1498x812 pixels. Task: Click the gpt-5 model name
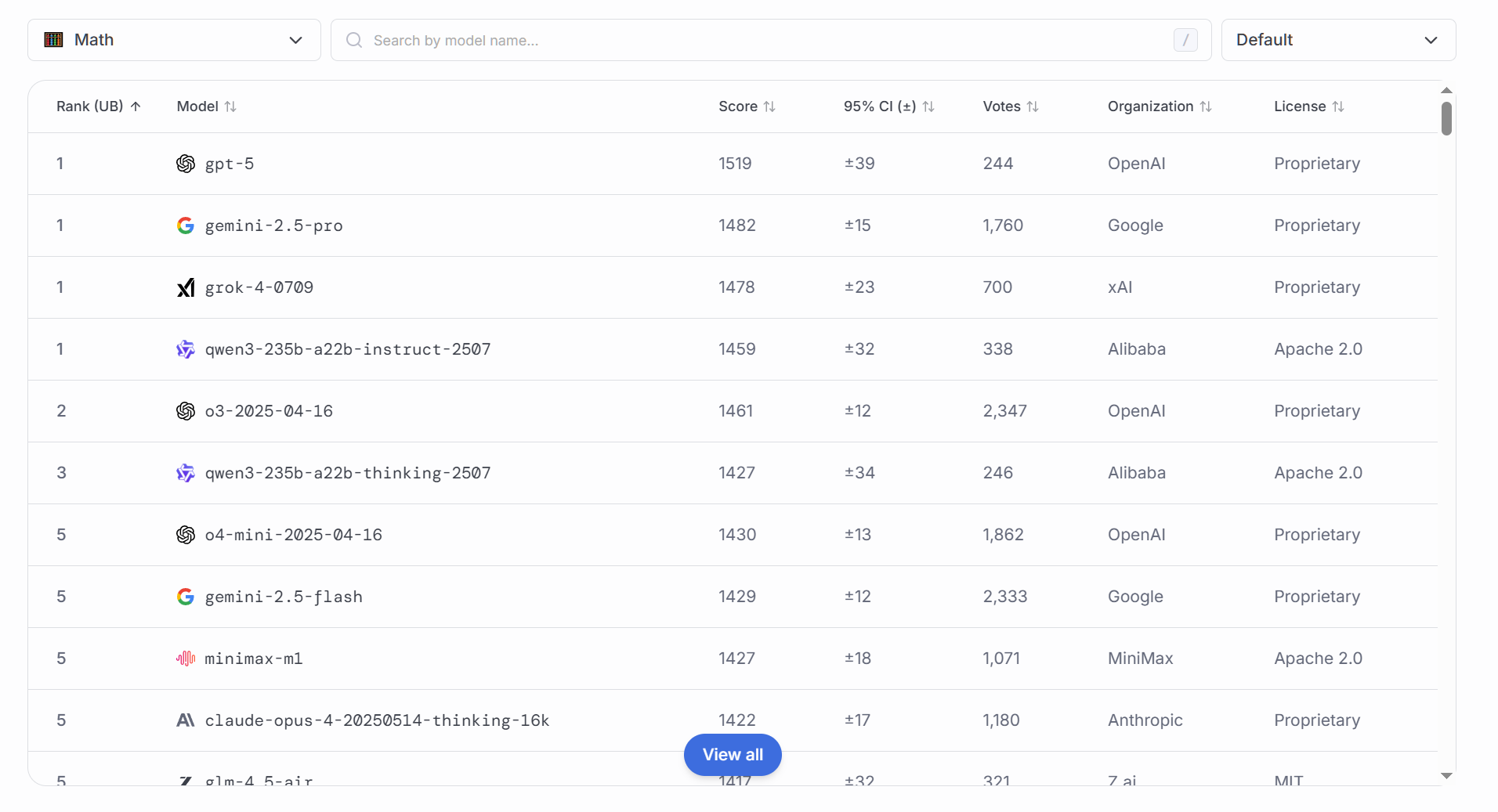click(230, 164)
